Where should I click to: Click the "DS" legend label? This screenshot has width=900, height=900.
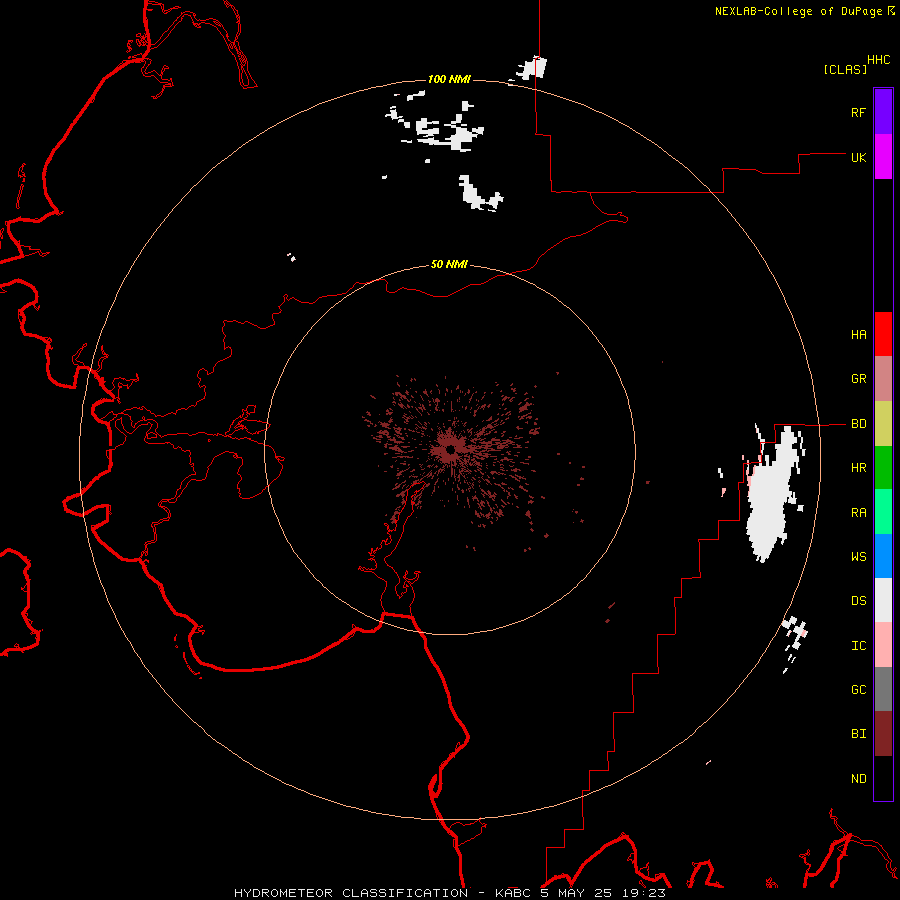click(x=858, y=601)
